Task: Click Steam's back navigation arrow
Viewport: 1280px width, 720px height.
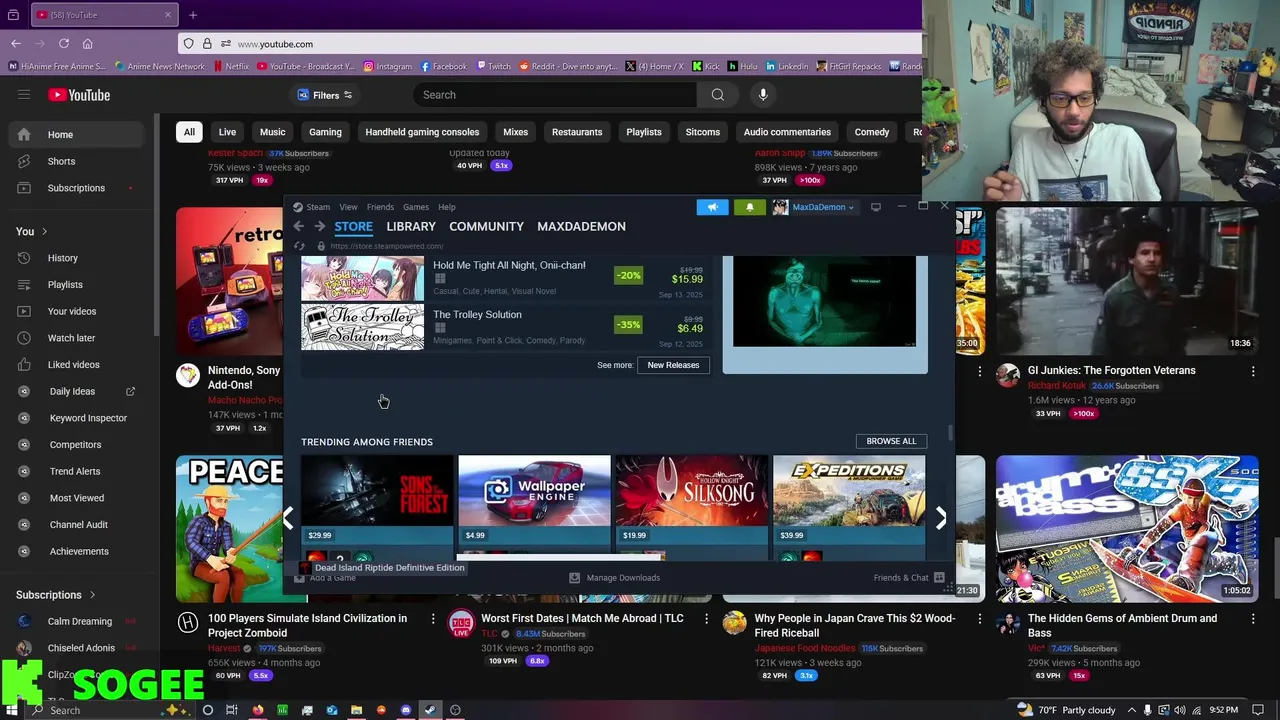Action: pos(298,227)
